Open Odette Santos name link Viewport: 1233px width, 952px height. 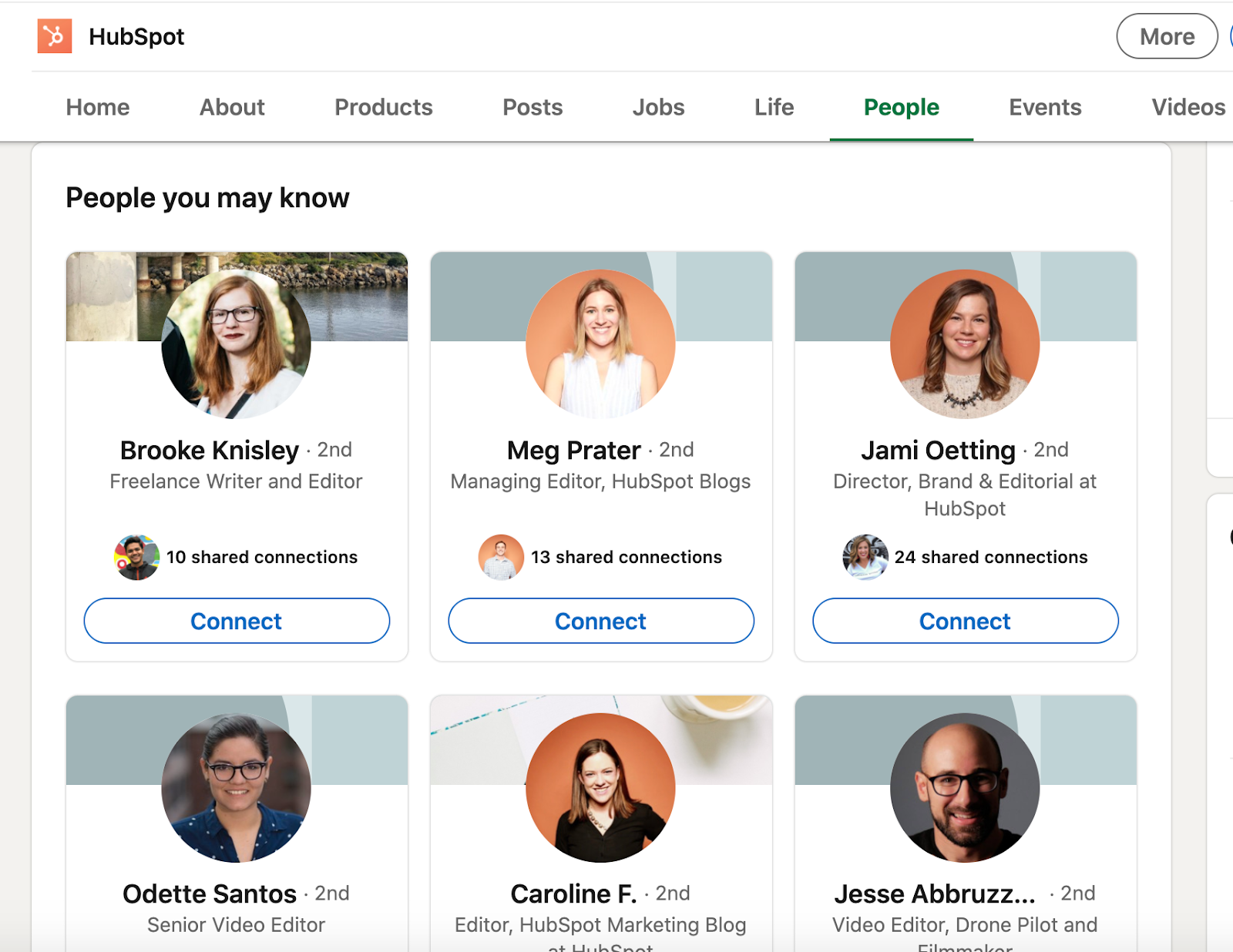pyautogui.click(x=210, y=893)
